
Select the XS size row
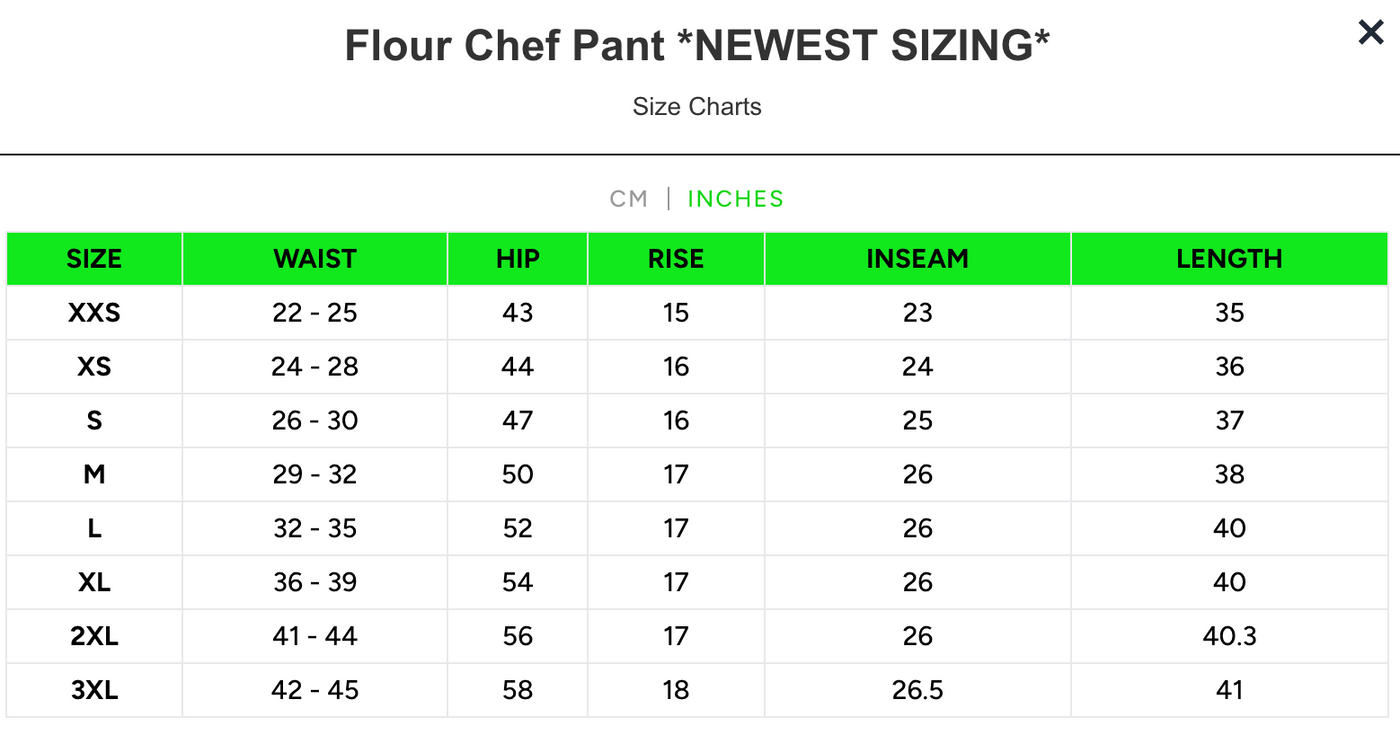click(94, 367)
